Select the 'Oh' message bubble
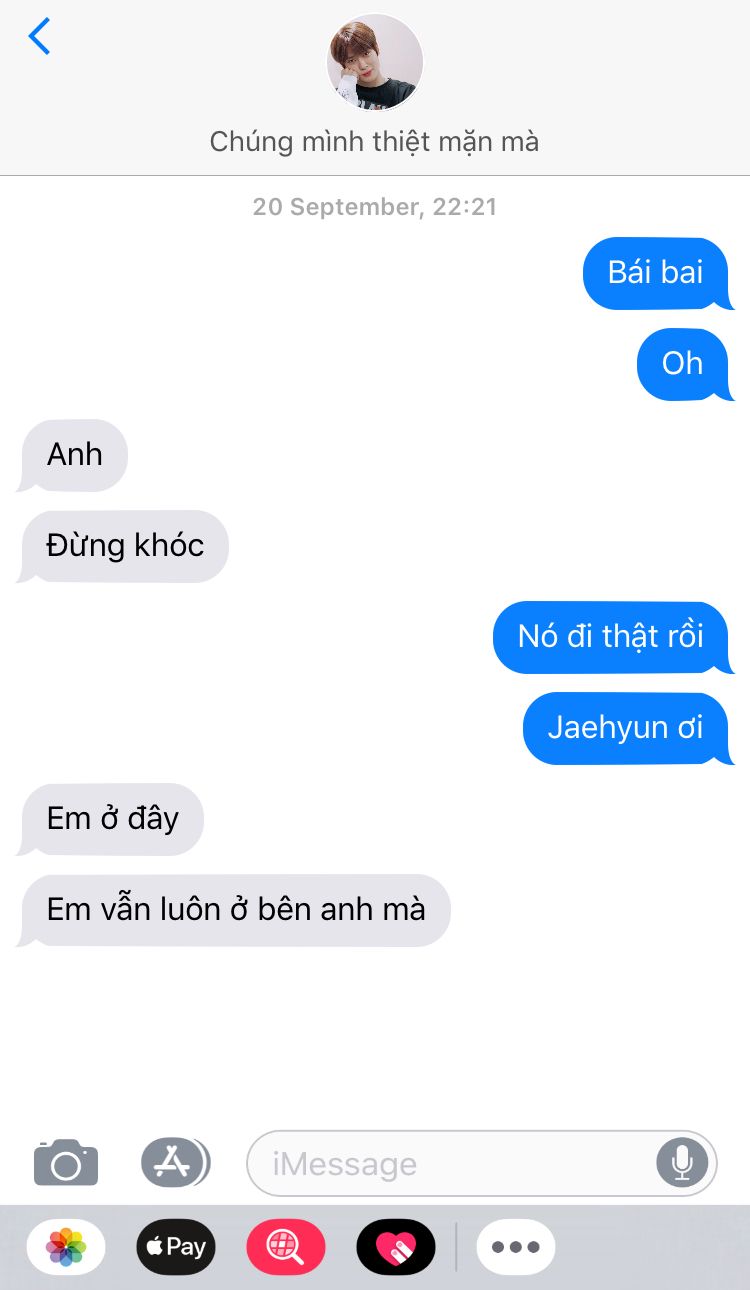 pos(684,364)
